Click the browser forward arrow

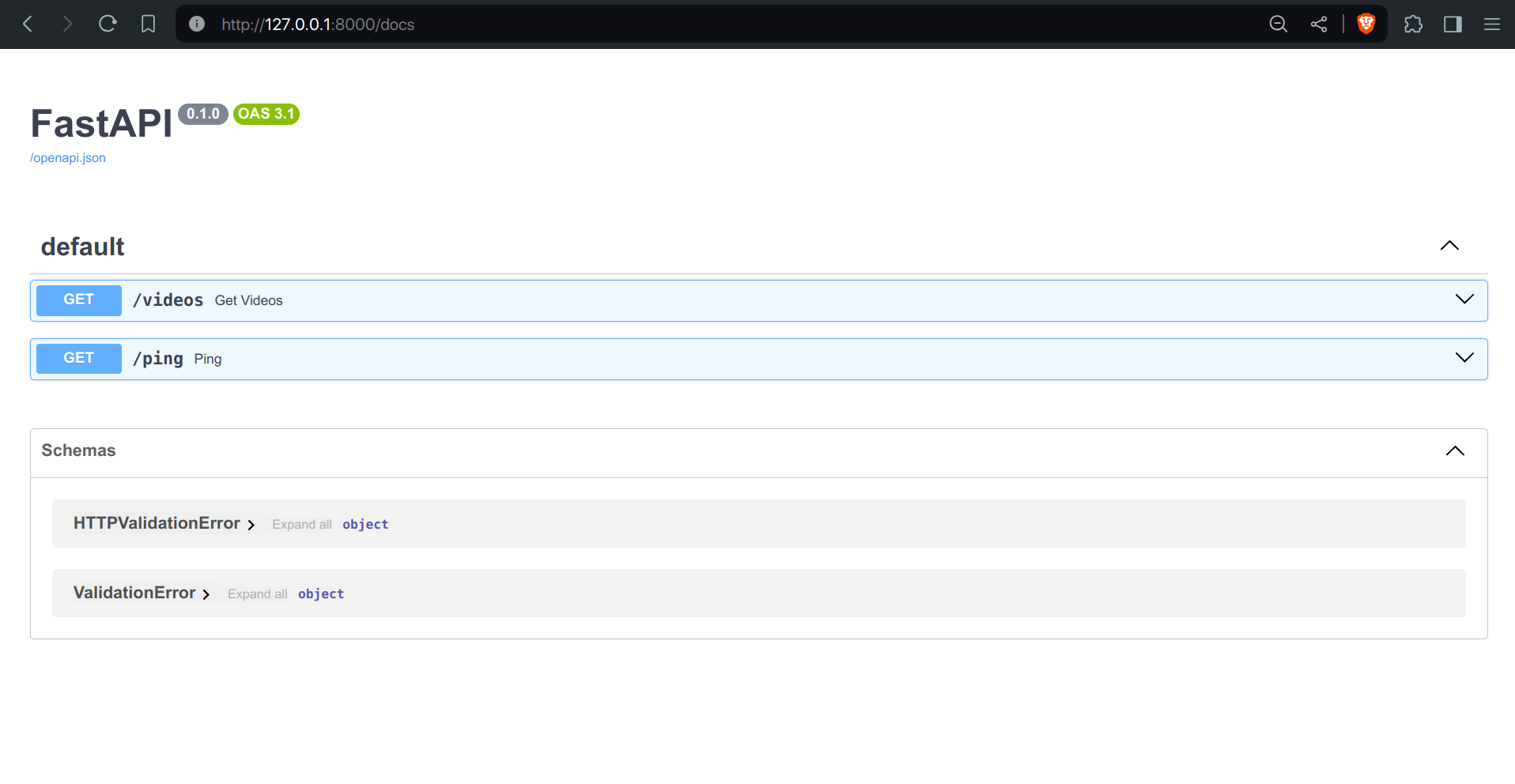(x=67, y=24)
